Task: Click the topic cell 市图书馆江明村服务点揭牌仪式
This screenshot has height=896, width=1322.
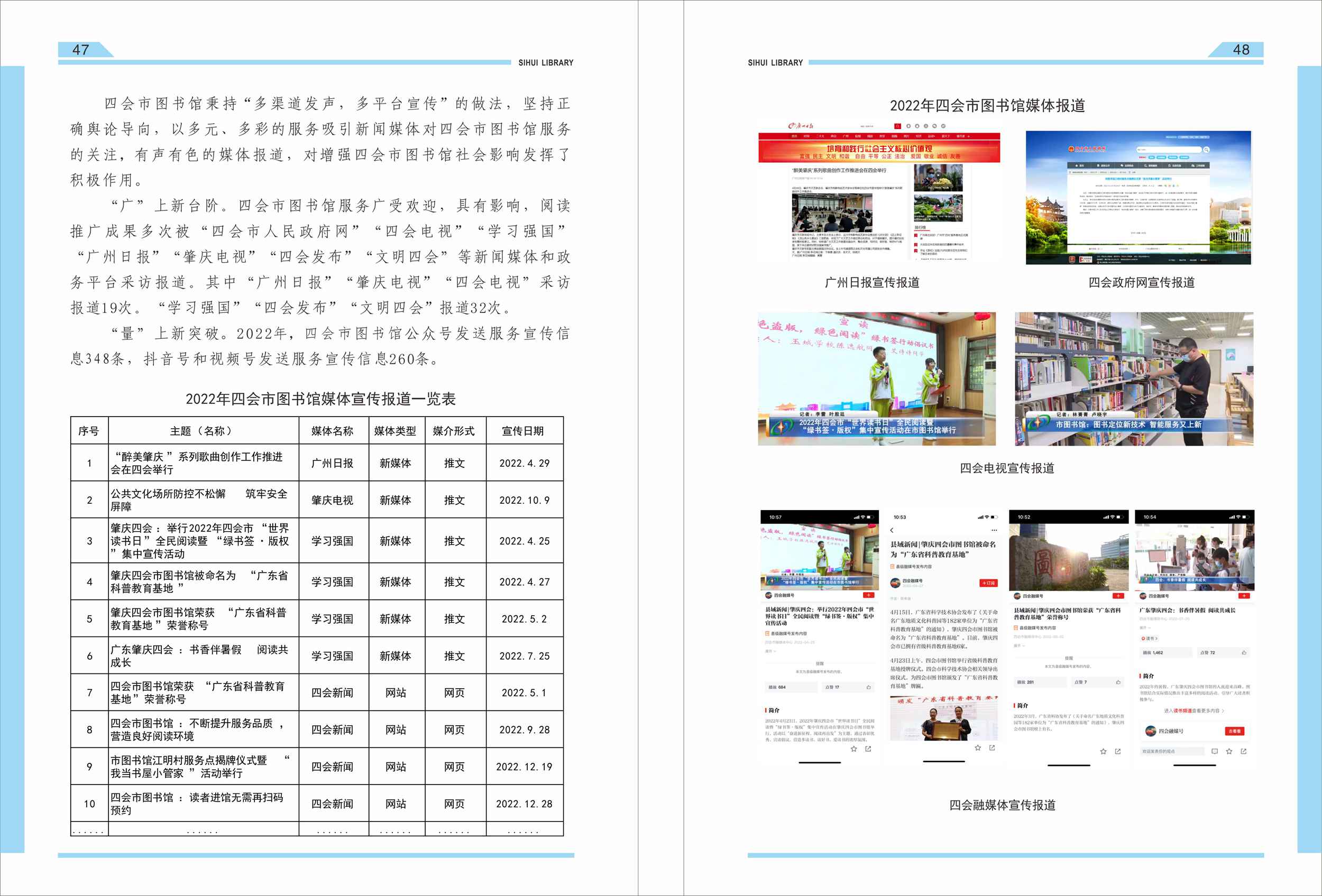Action: tap(203, 767)
